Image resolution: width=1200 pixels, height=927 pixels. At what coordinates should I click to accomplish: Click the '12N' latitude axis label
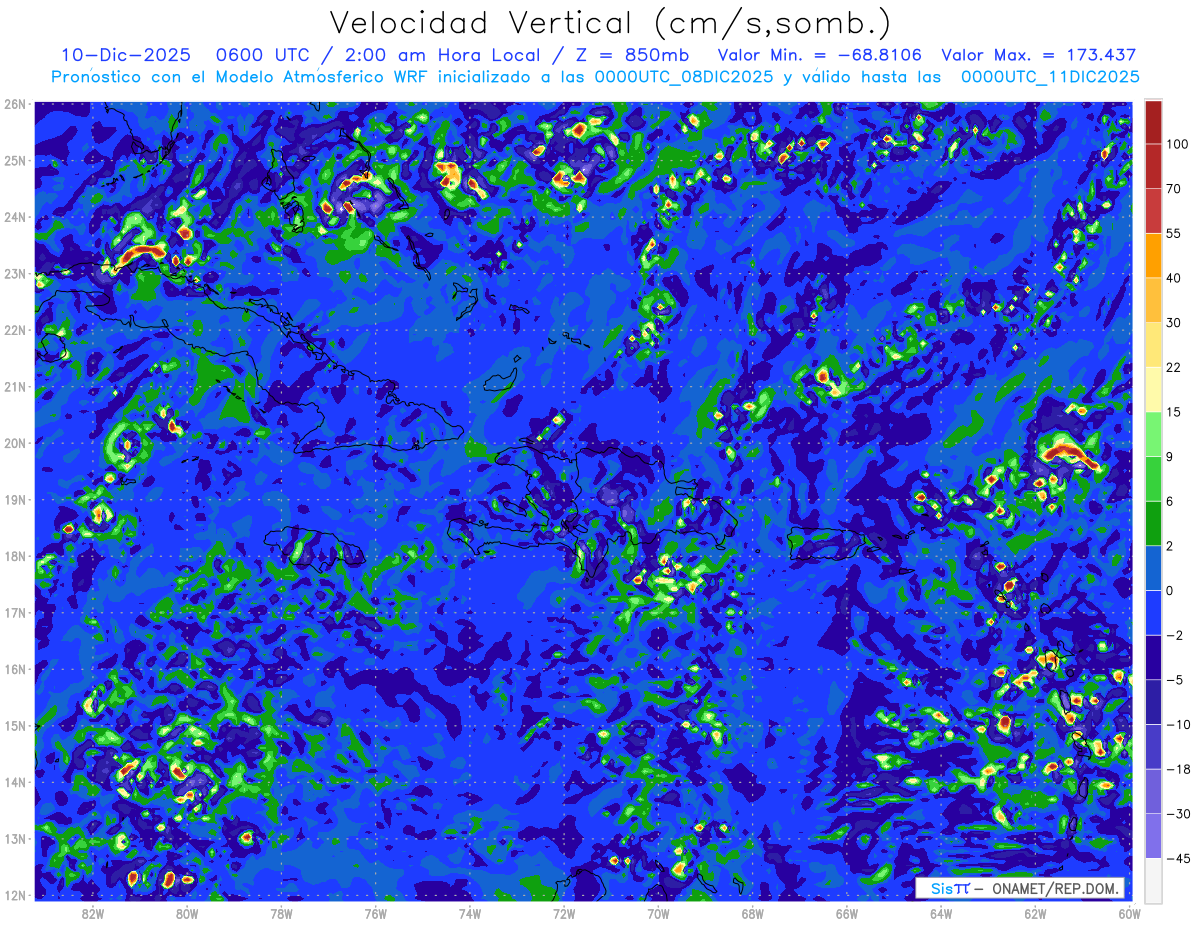click(15, 895)
